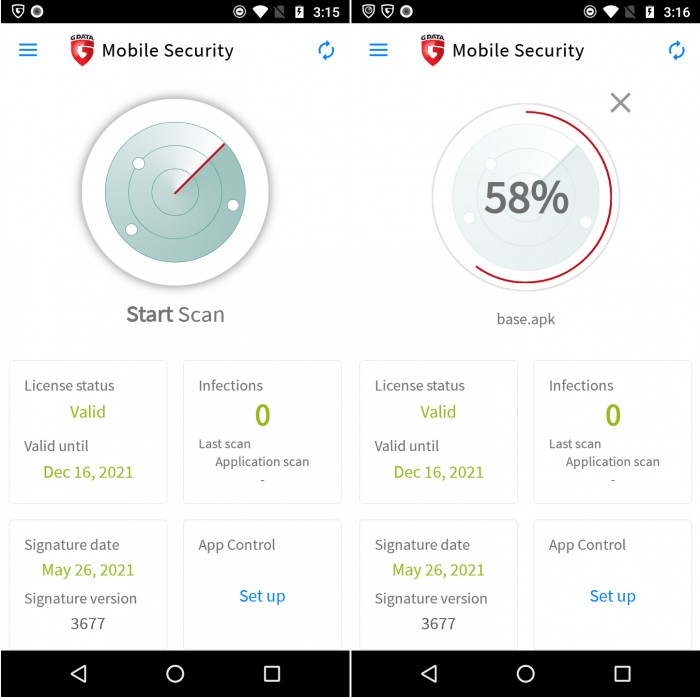The image size is (700, 697).
Task: Open hamburger menu in right screen
Action: (378, 50)
